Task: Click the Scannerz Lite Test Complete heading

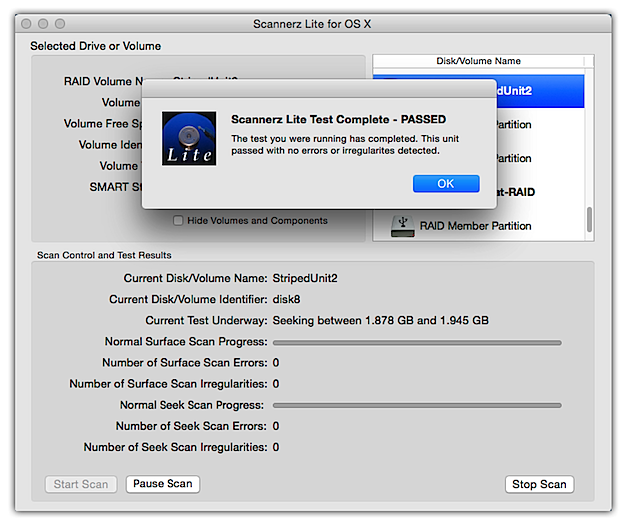Action: click(x=338, y=120)
